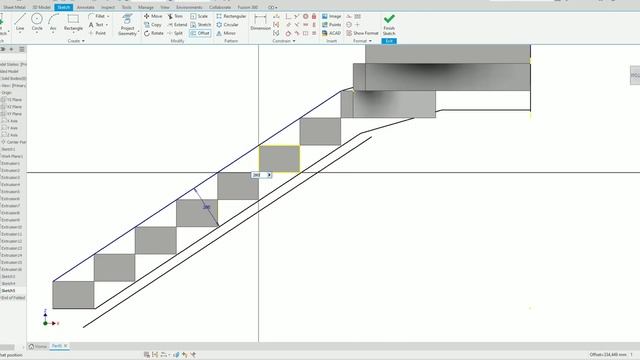The image size is (640, 360).
Task: Click the highlighted yellow stair step rectangle
Action: point(279,159)
